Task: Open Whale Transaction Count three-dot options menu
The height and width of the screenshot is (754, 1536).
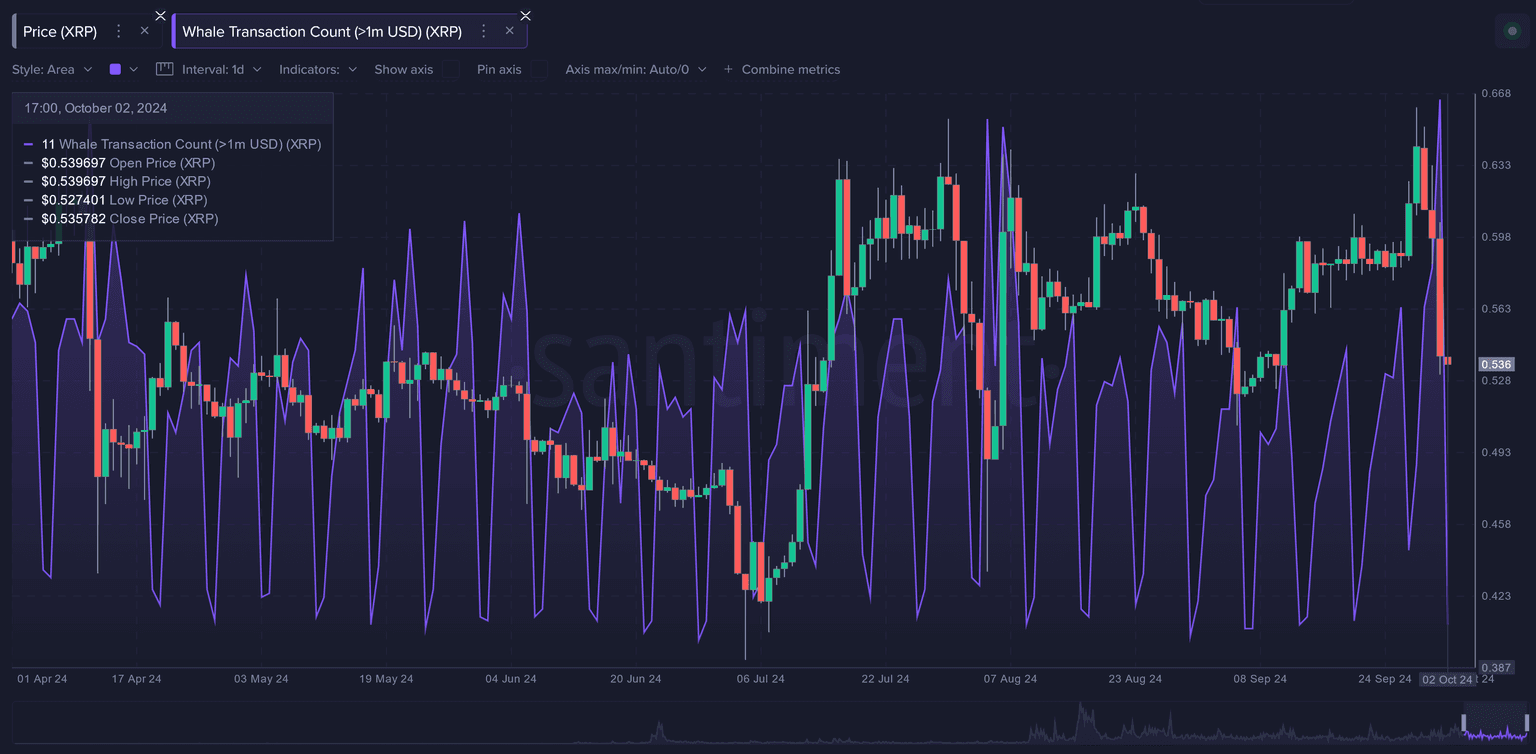Action: click(x=484, y=31)
